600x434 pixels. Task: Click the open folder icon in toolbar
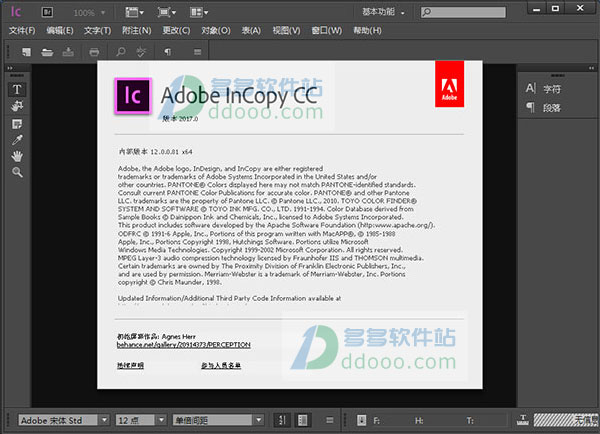(x=47, y=52)
